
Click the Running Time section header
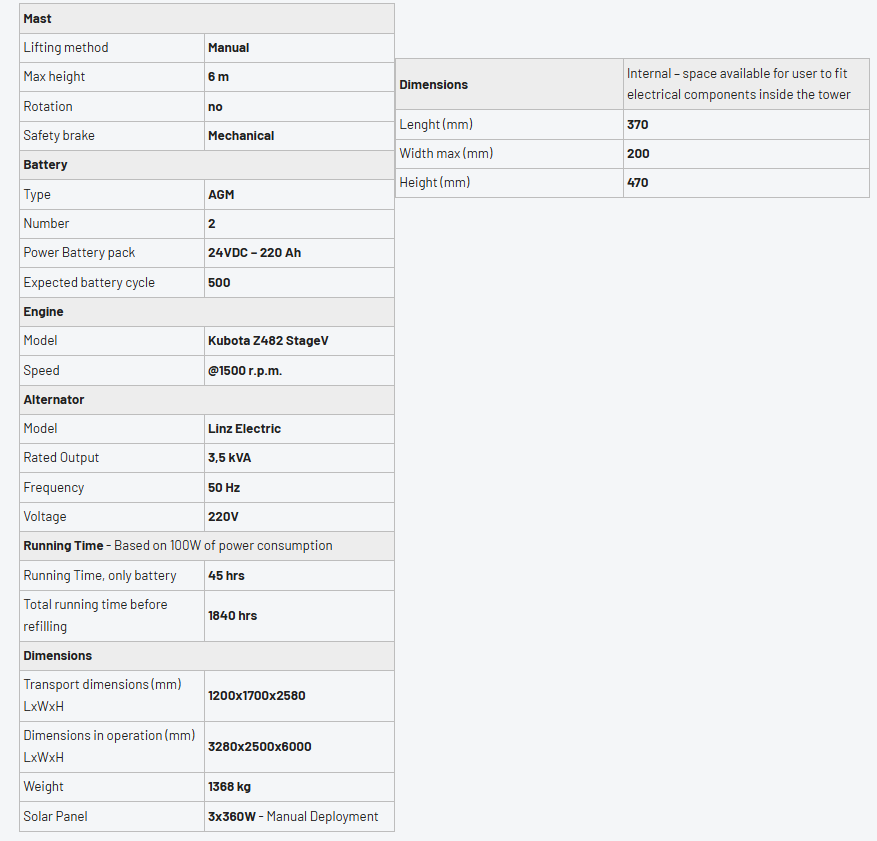click(x=63, y=546)
